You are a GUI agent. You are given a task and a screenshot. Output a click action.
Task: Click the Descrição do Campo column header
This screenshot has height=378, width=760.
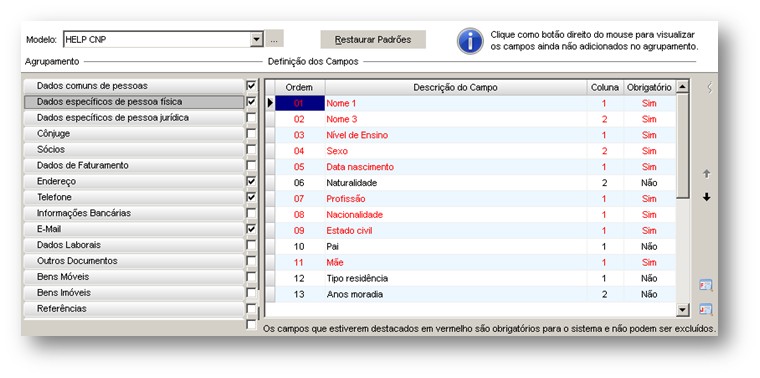456,87
